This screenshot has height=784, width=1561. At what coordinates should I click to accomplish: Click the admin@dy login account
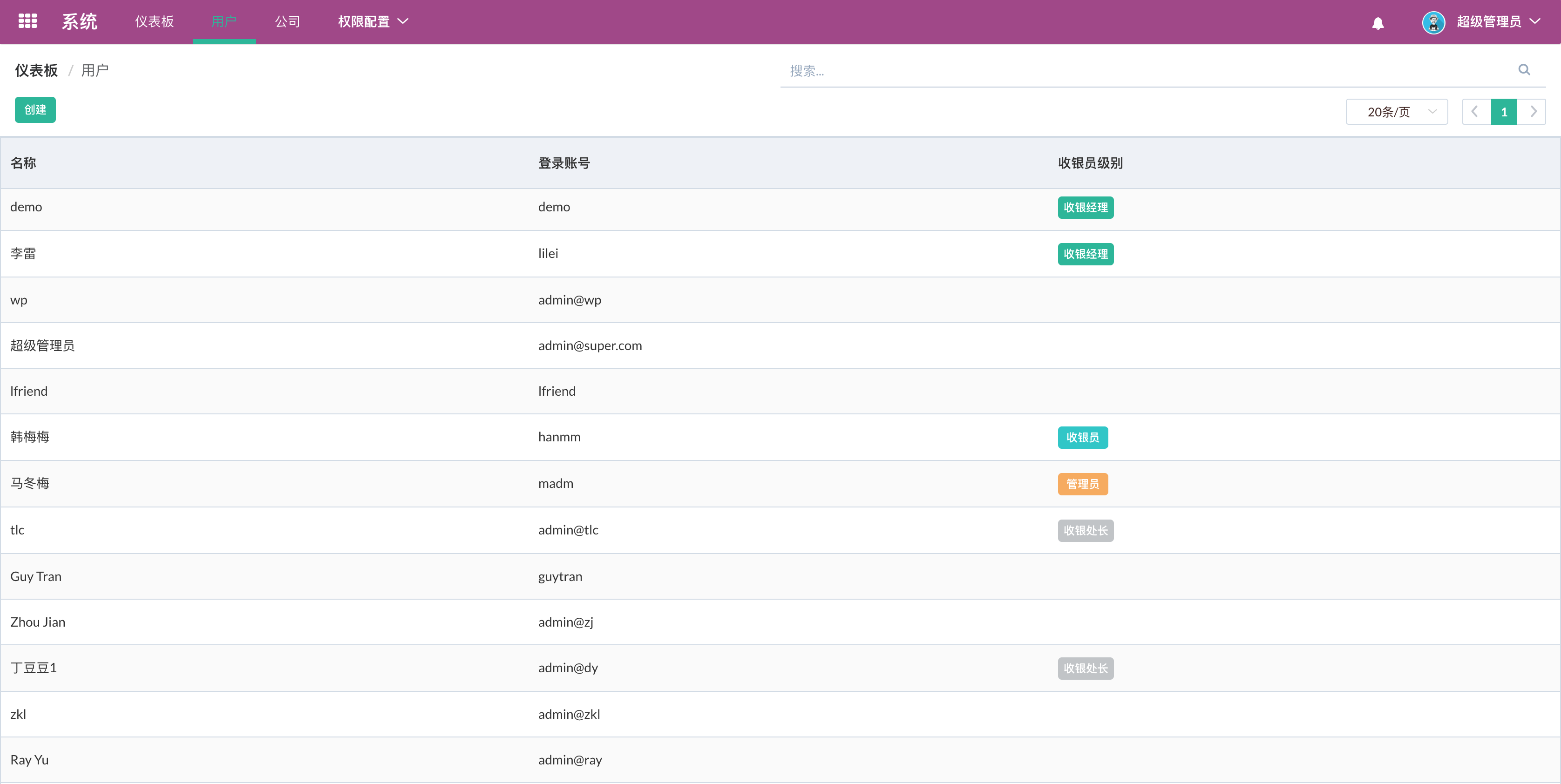(568, 668)
